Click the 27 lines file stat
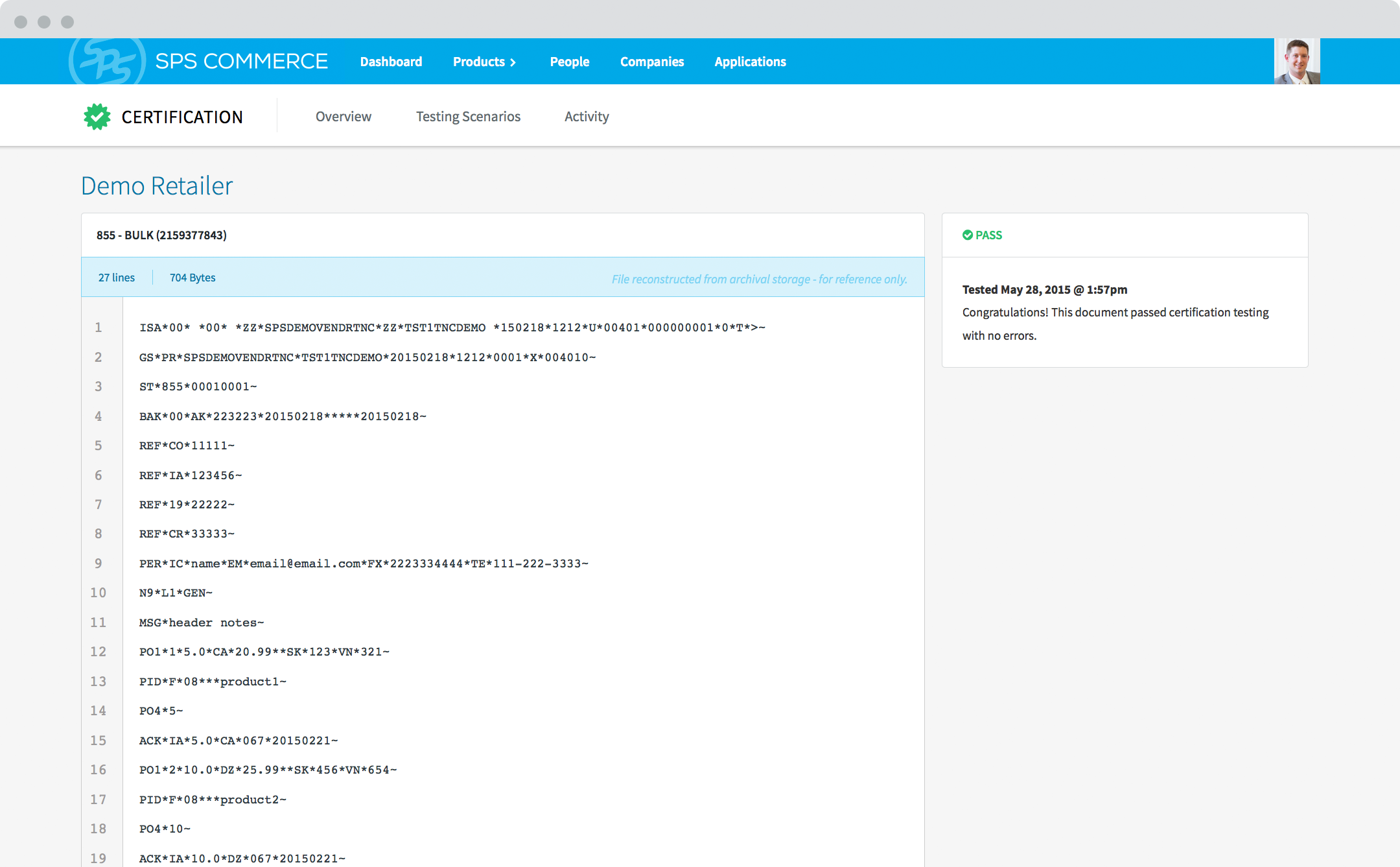Viewport: 1400px width, 867px height. coord(117,278)
